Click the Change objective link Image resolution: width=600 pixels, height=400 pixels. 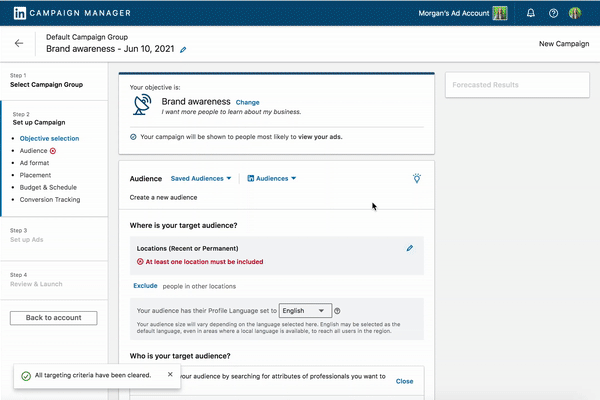(x=247, y=102)
